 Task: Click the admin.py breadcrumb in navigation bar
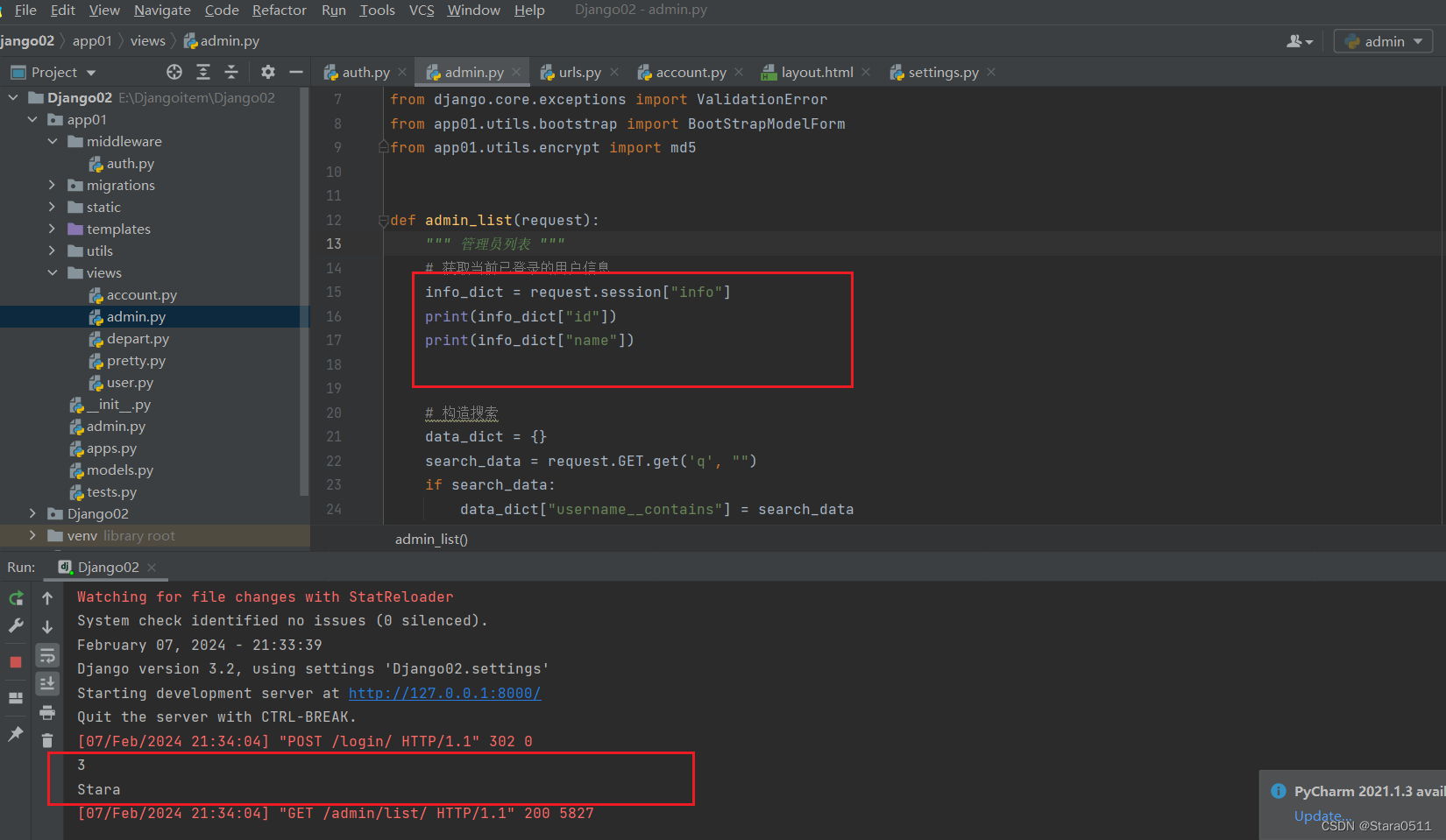pos(222,40)
